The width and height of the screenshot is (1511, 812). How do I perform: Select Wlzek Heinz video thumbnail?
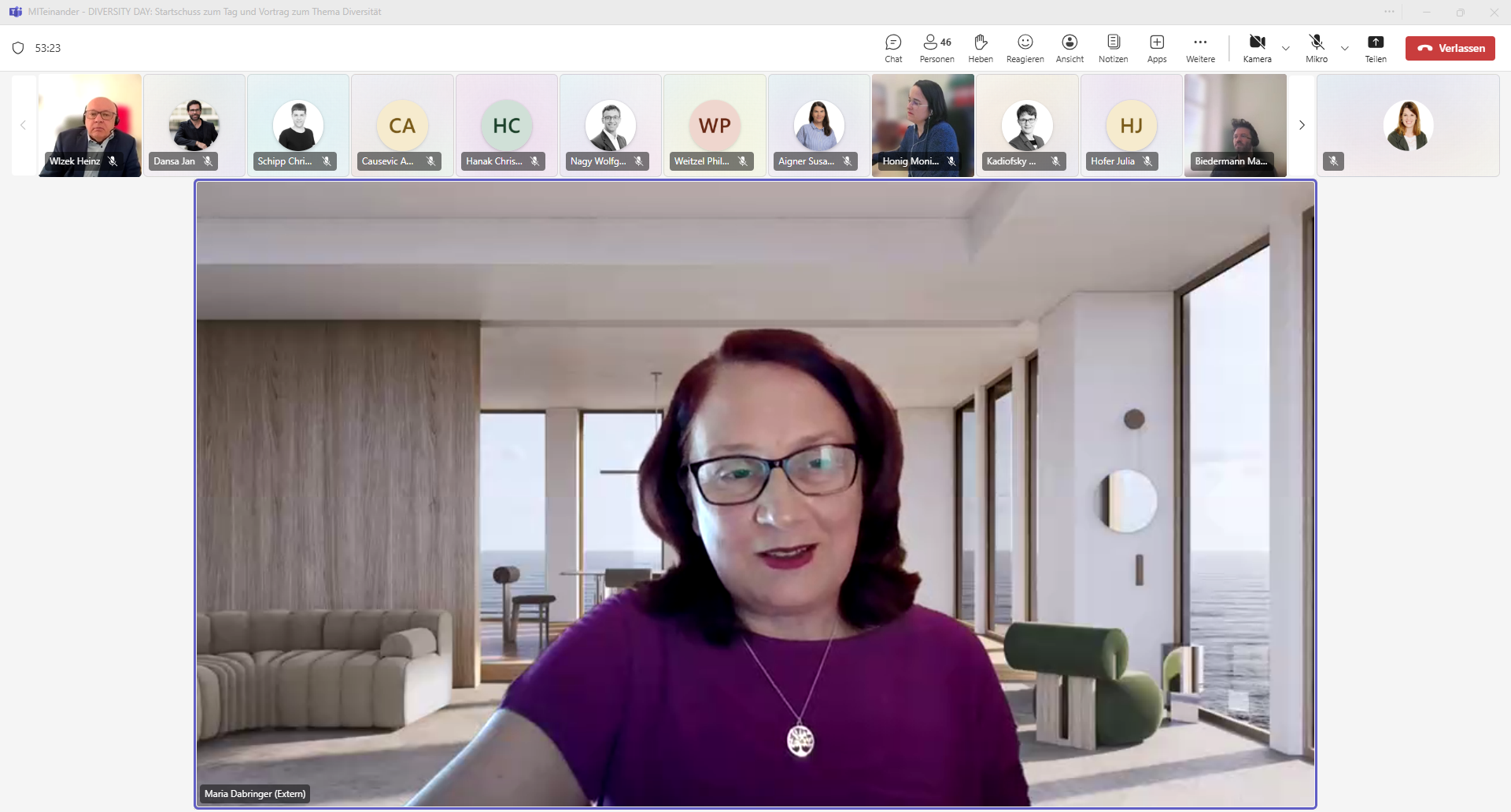click(90, 125)
